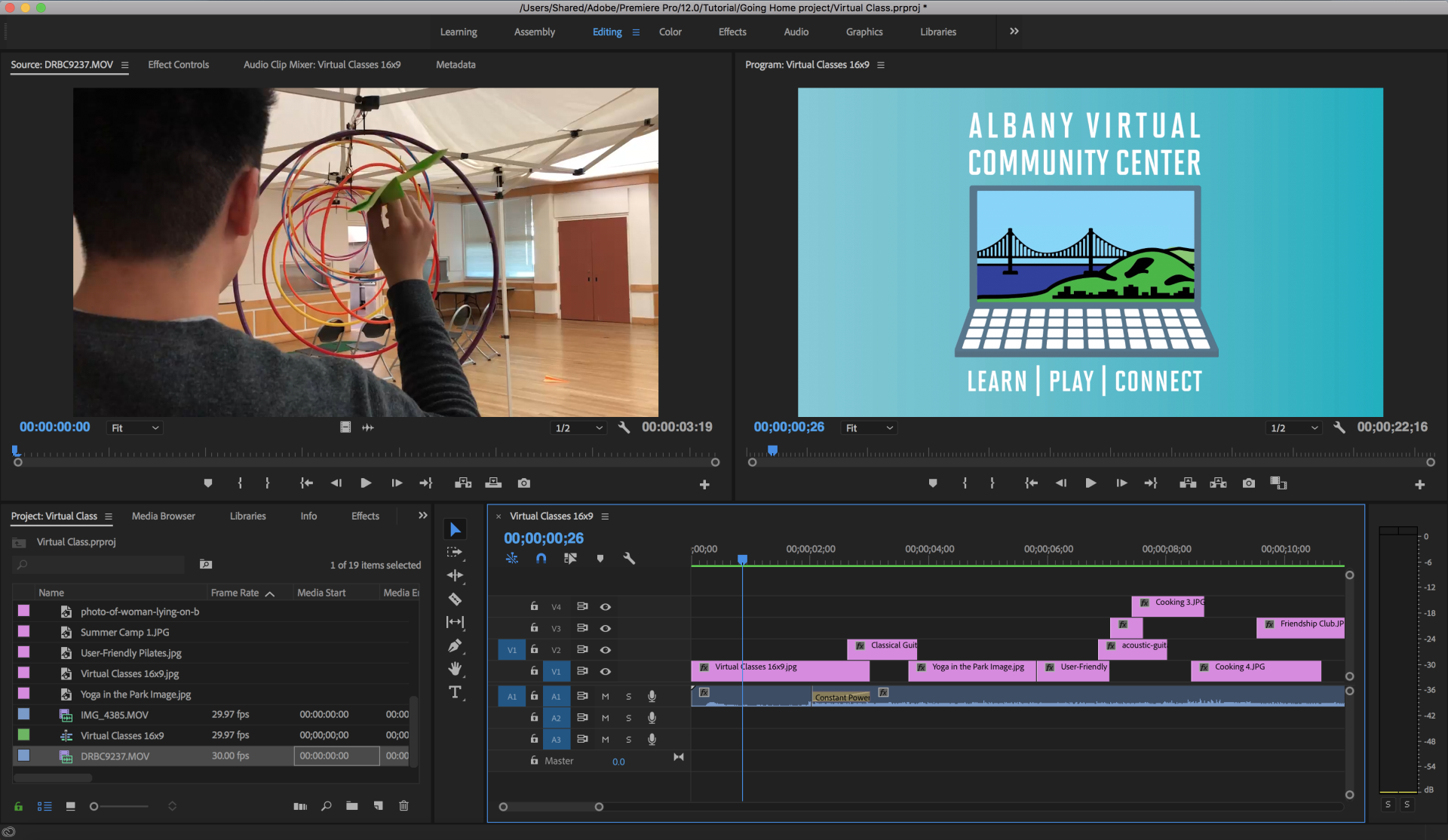Click Delete trash icon in Project panel
1448x840 pixels.
click(x=403, y=806)
